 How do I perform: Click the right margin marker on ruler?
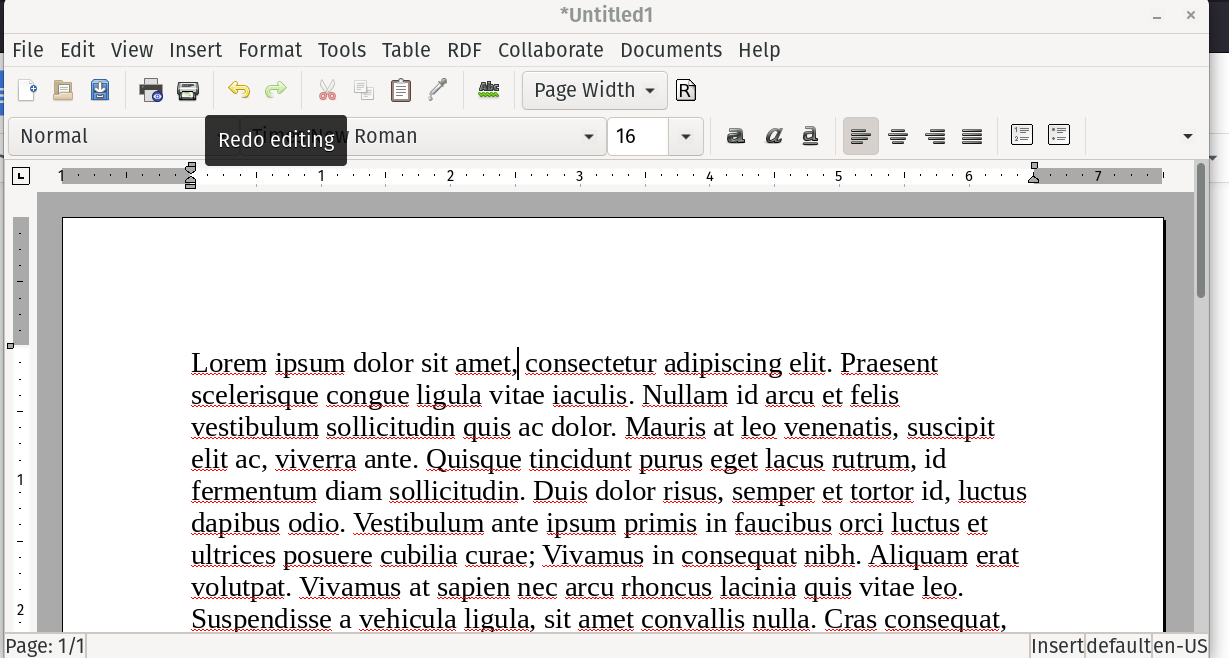point(1034,175)
